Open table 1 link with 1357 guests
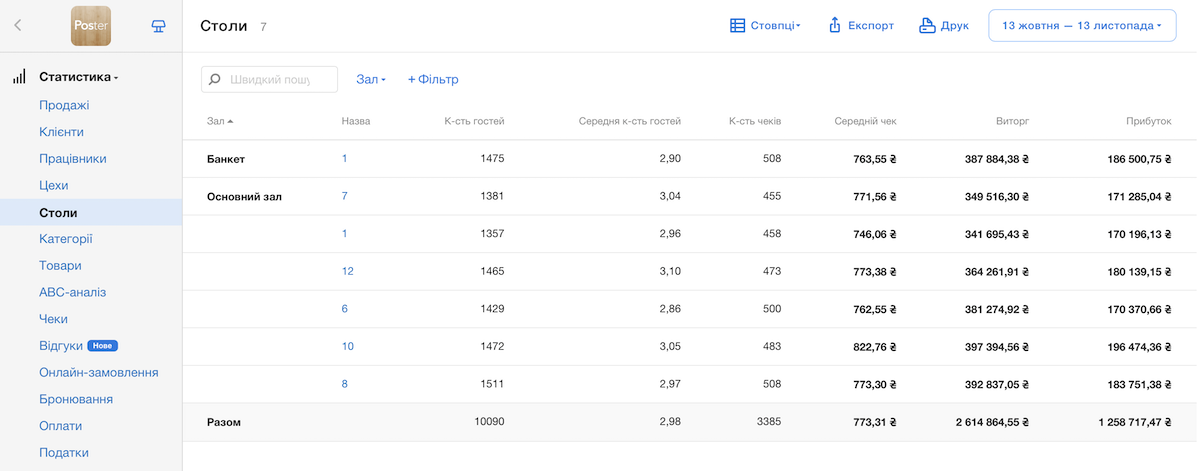 point(345,234)
